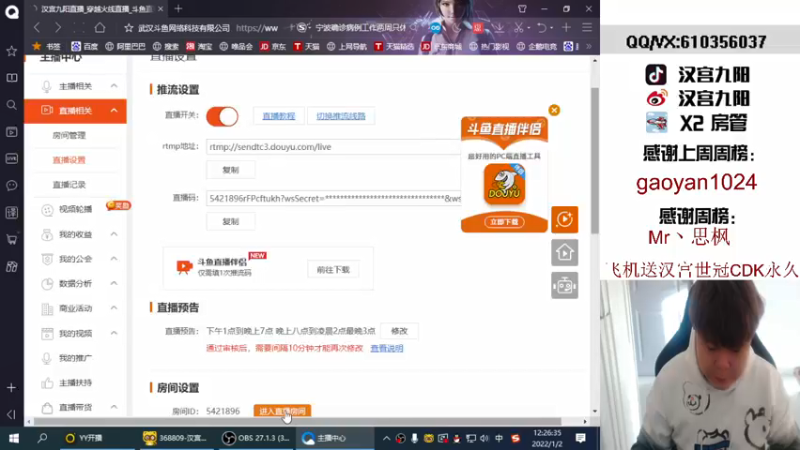Click the orange live-replay floating icon
This screenshot has width=800, height=450.
pyautogui.click(x=564, y=219)
